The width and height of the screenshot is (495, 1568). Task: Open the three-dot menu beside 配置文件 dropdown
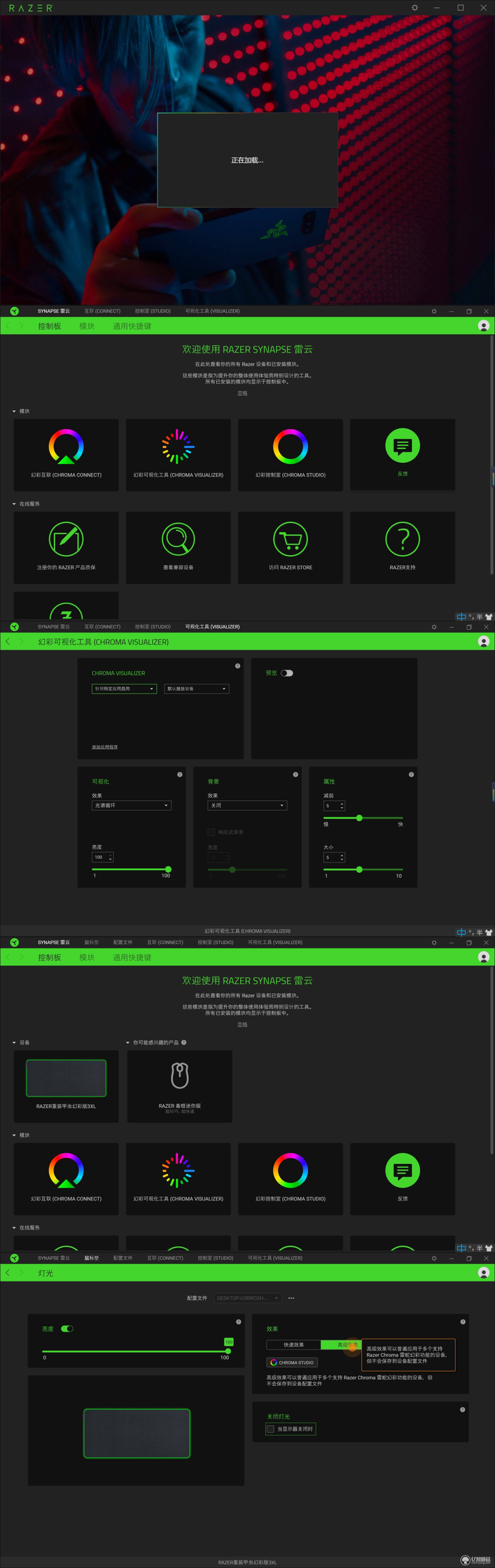click(291, 1298)
